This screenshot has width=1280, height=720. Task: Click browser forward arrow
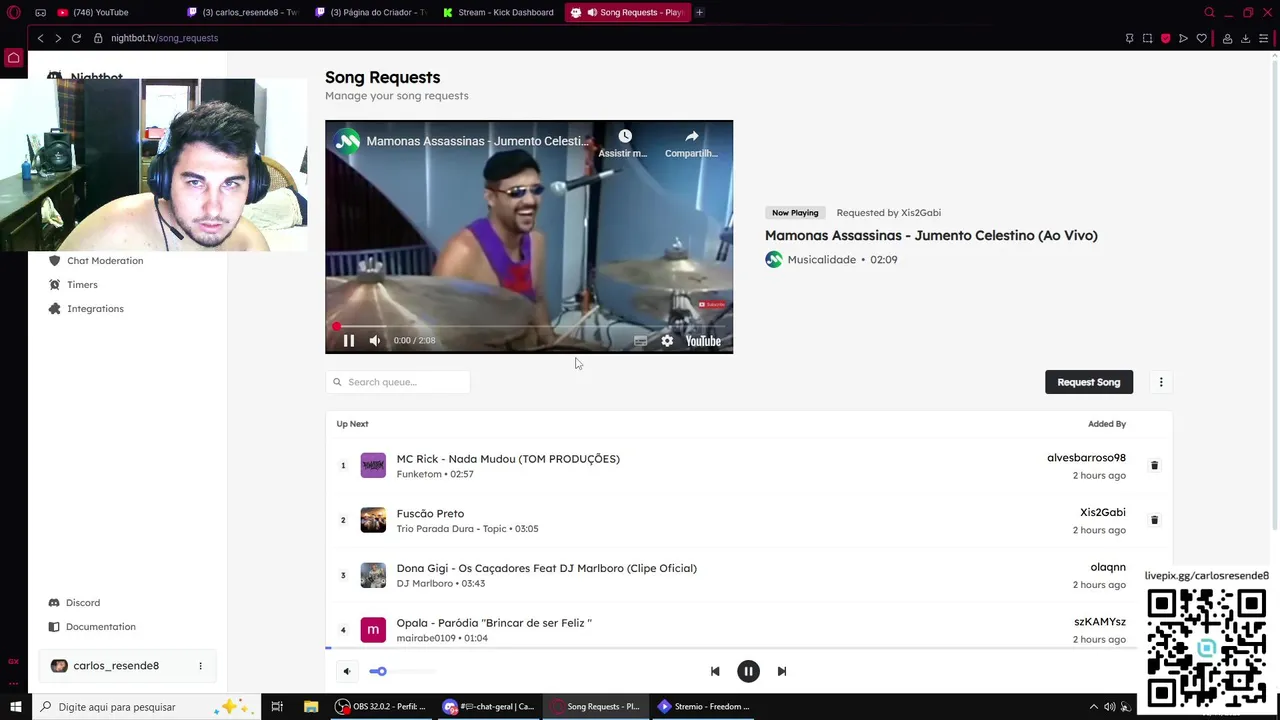pos(58,38)
